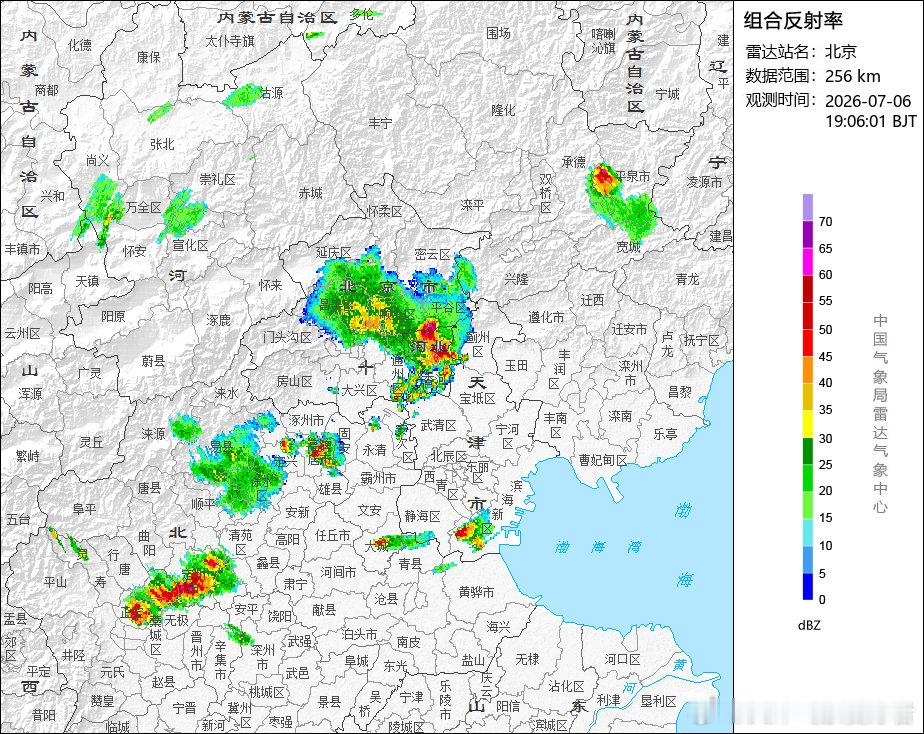
Task: Click the 昌黎 map label
Action: (x=680, y=391)
